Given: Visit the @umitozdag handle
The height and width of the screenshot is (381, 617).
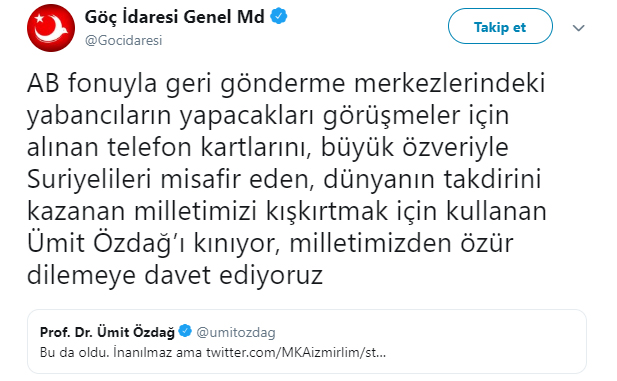Looking at the screenshot, I should click(x=236, y=332).
